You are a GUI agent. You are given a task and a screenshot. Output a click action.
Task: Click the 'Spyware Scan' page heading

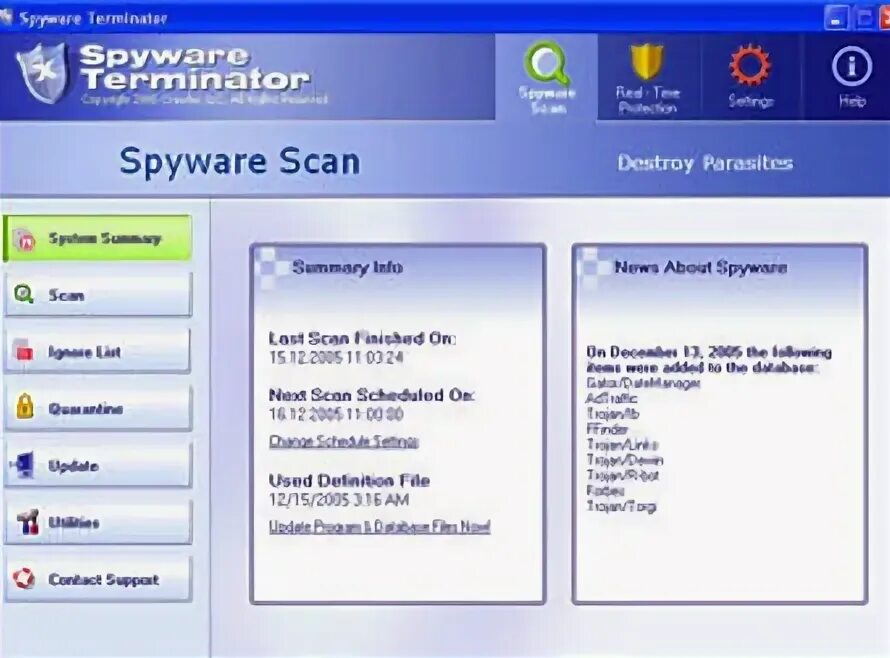coord(240,162)
